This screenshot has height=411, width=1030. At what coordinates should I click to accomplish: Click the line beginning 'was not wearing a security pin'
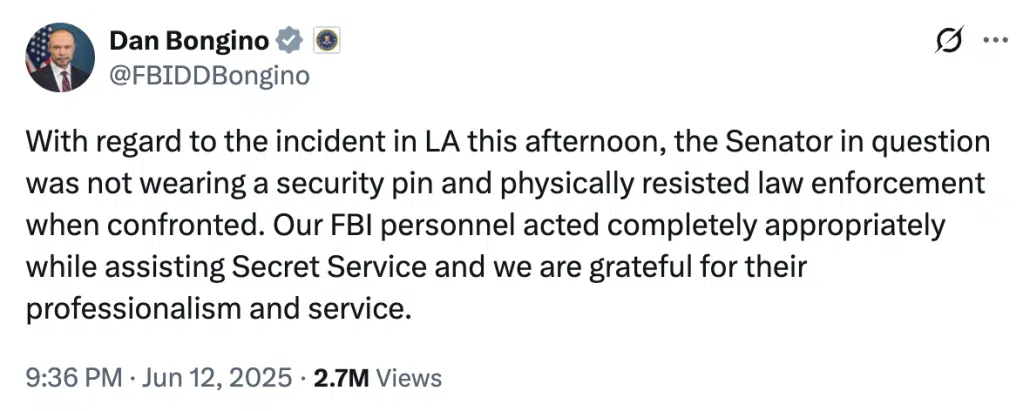point(506,184)
